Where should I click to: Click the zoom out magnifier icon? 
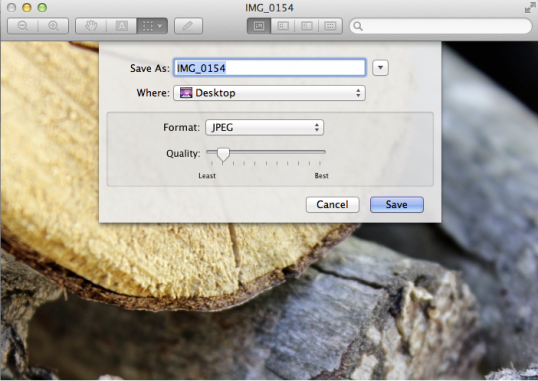23,26
